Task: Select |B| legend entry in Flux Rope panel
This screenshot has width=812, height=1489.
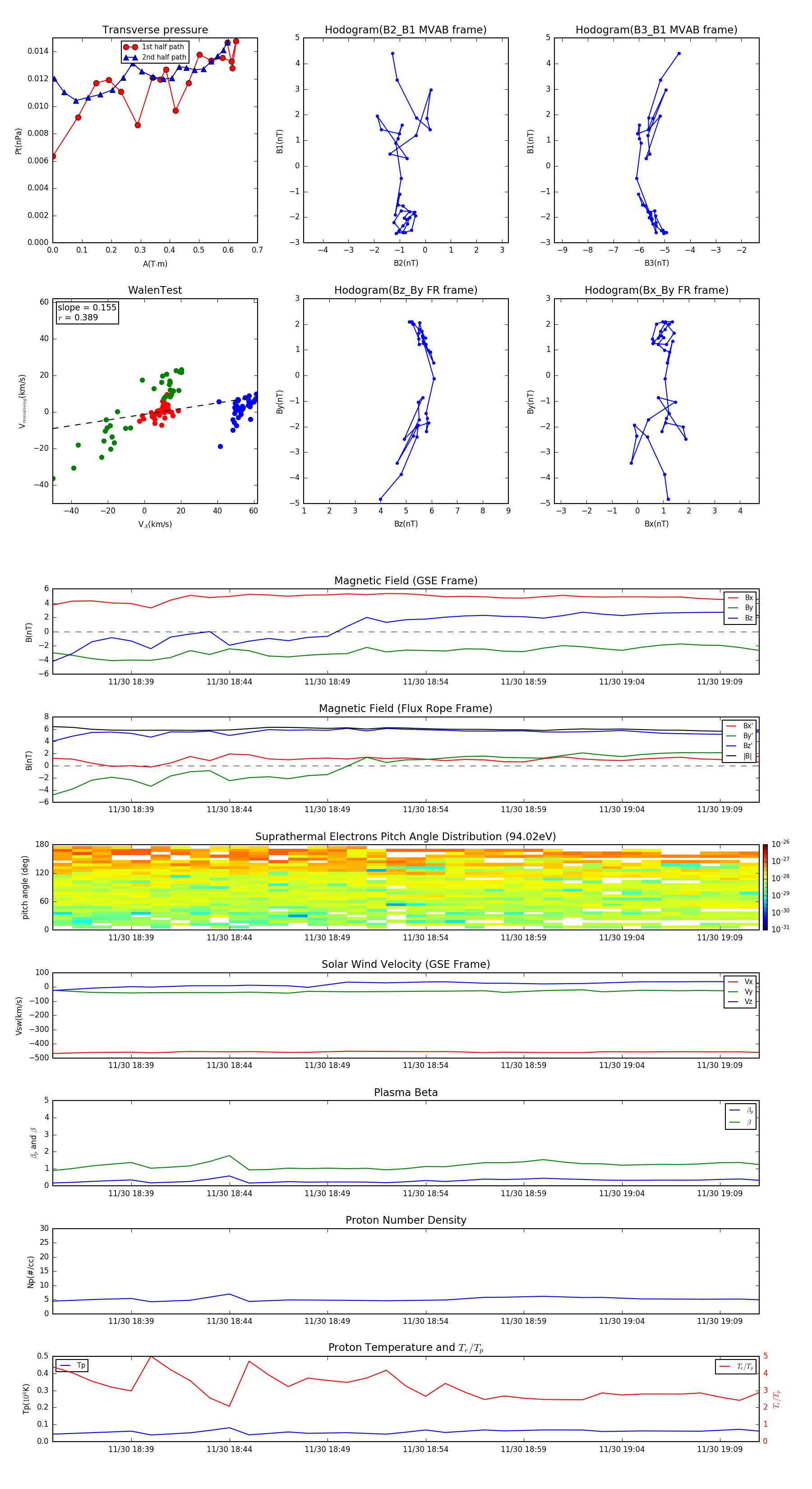Action: (740, 756)
